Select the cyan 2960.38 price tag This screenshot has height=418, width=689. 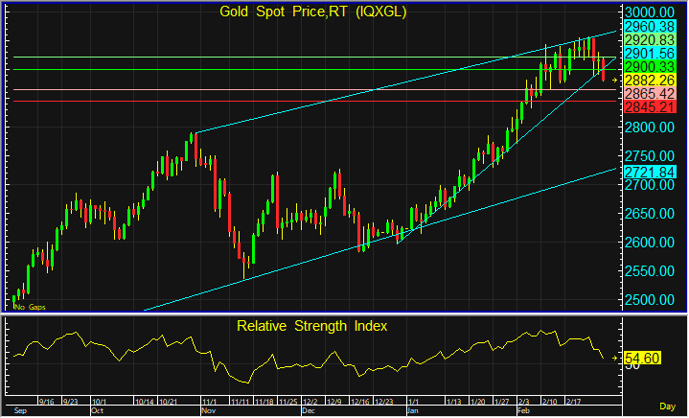649,24
